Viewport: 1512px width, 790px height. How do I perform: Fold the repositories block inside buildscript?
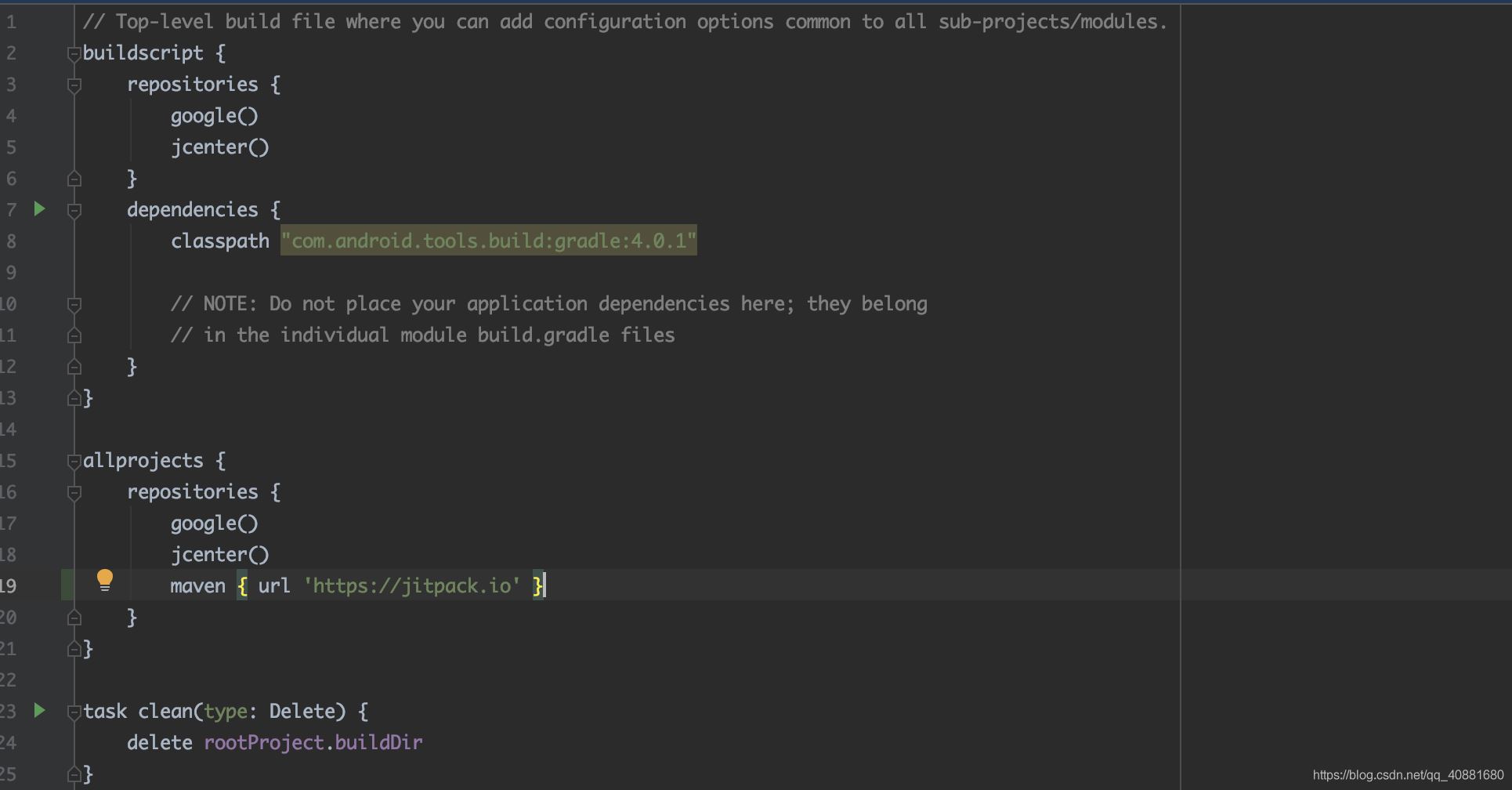tap(74, 85)
